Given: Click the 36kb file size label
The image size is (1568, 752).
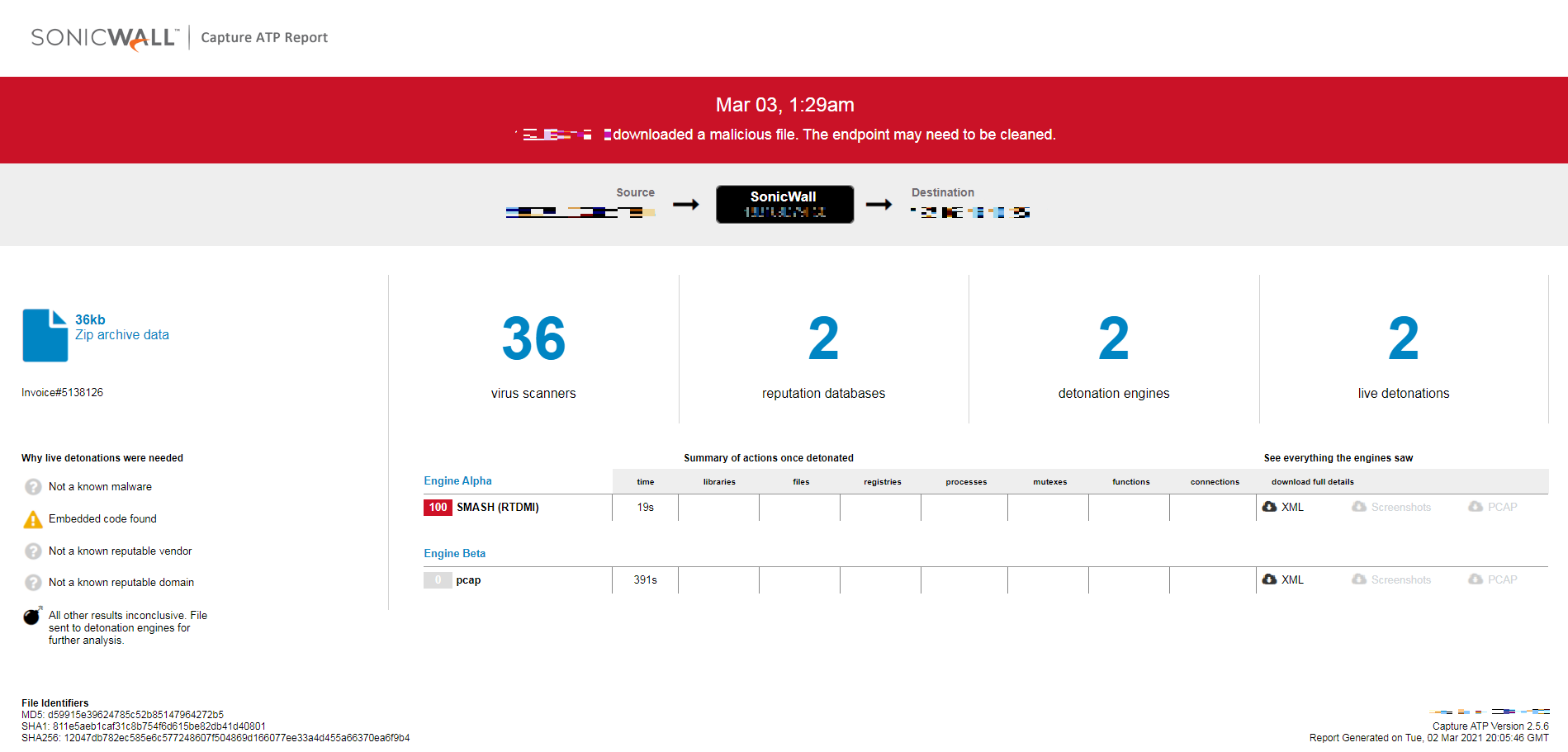Looking at the screenshot, I should [x=90, y=320].
